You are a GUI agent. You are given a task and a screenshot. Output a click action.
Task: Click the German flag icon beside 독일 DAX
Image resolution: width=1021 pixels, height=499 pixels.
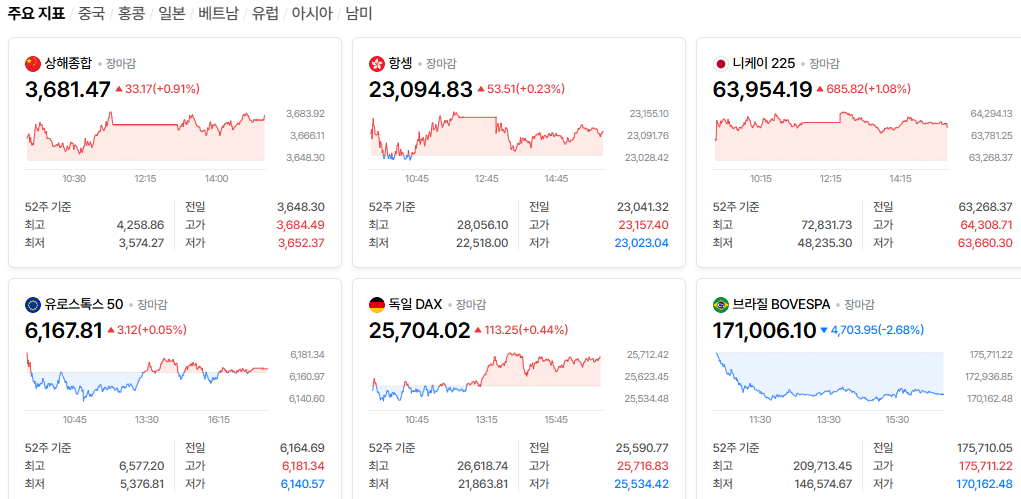pos(376,304)
